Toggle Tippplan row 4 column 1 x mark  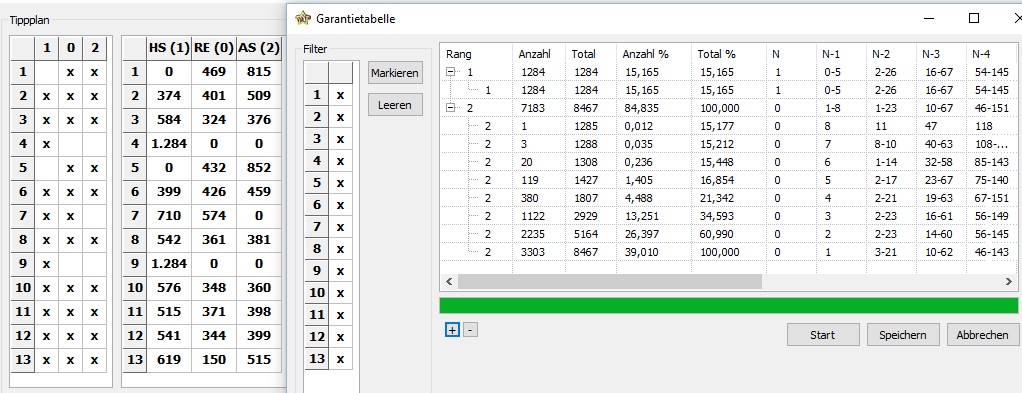pyautogui.click(x=46, y=143)
